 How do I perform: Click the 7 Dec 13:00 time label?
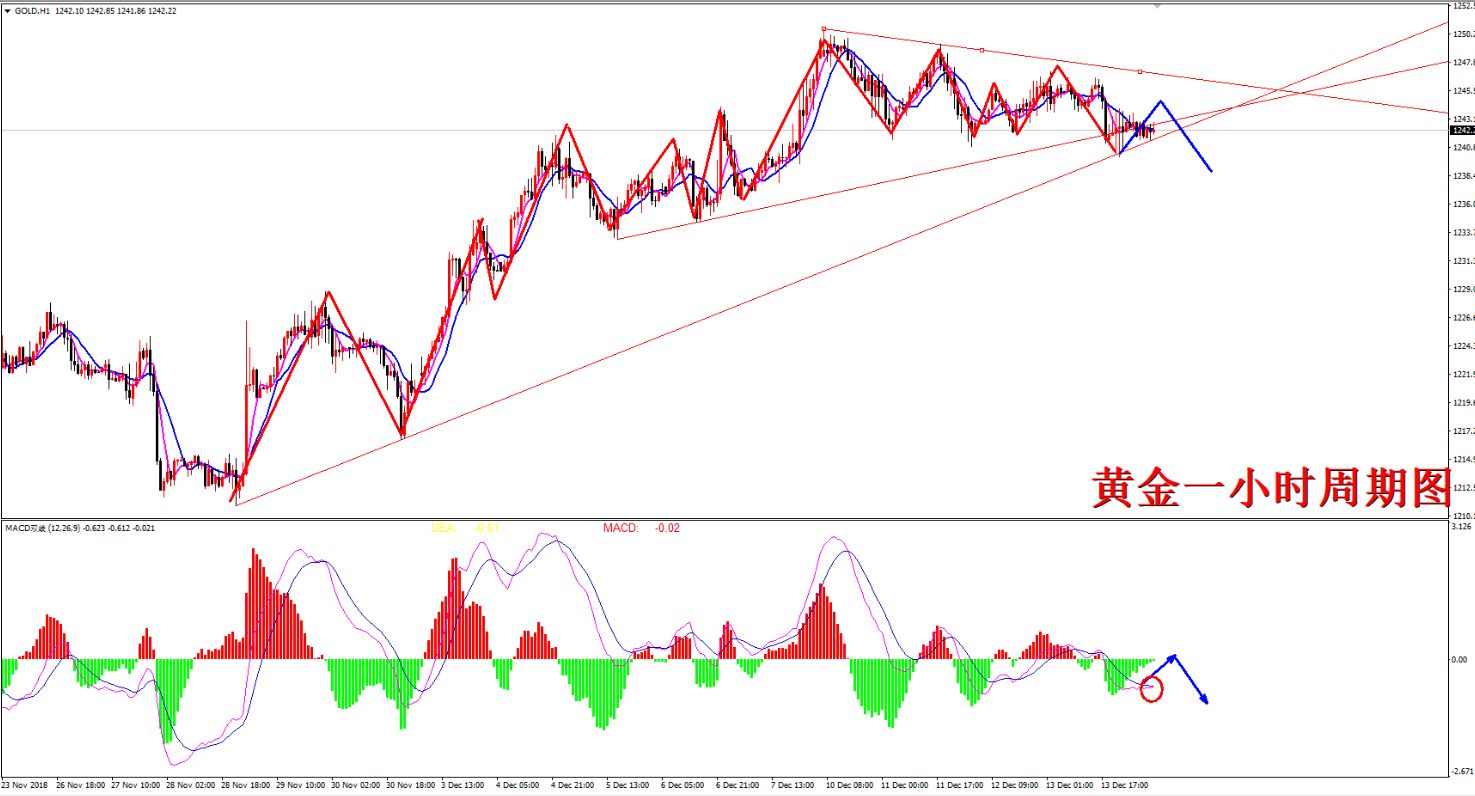793,785
